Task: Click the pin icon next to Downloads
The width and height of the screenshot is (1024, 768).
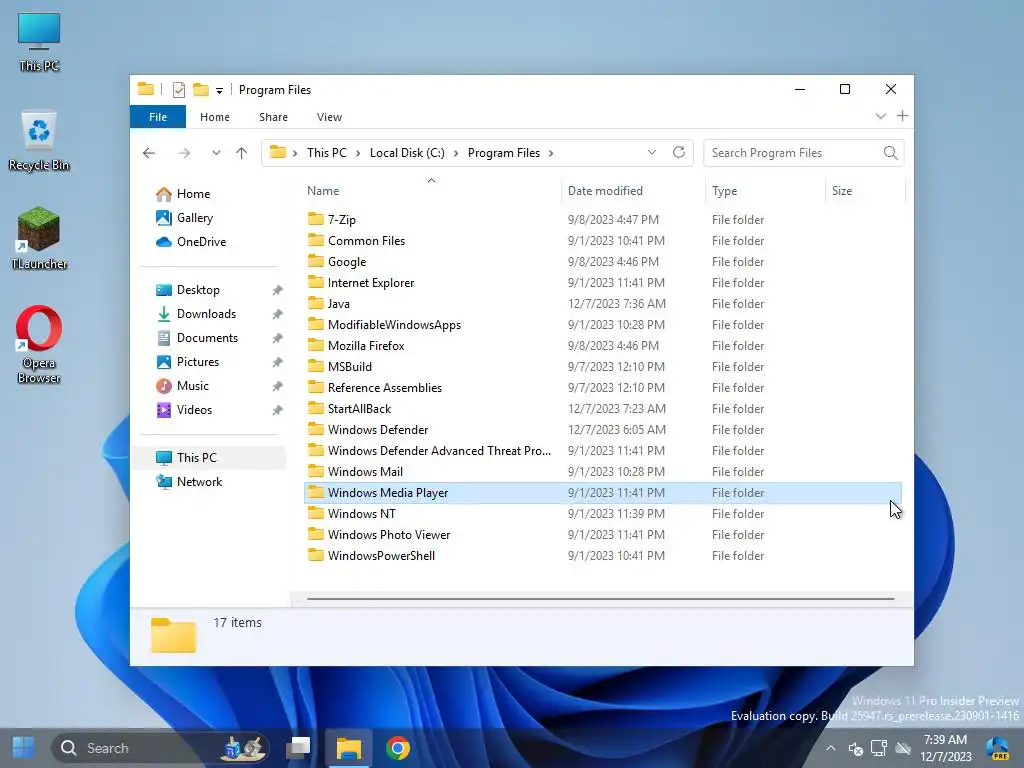Action: coord(278,314)
